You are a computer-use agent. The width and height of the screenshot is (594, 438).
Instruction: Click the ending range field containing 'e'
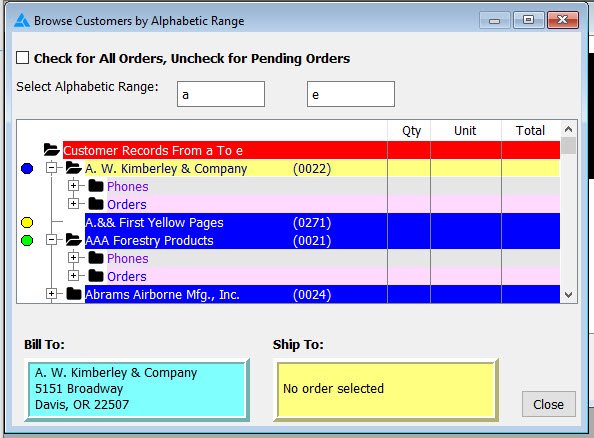point(351,94)
